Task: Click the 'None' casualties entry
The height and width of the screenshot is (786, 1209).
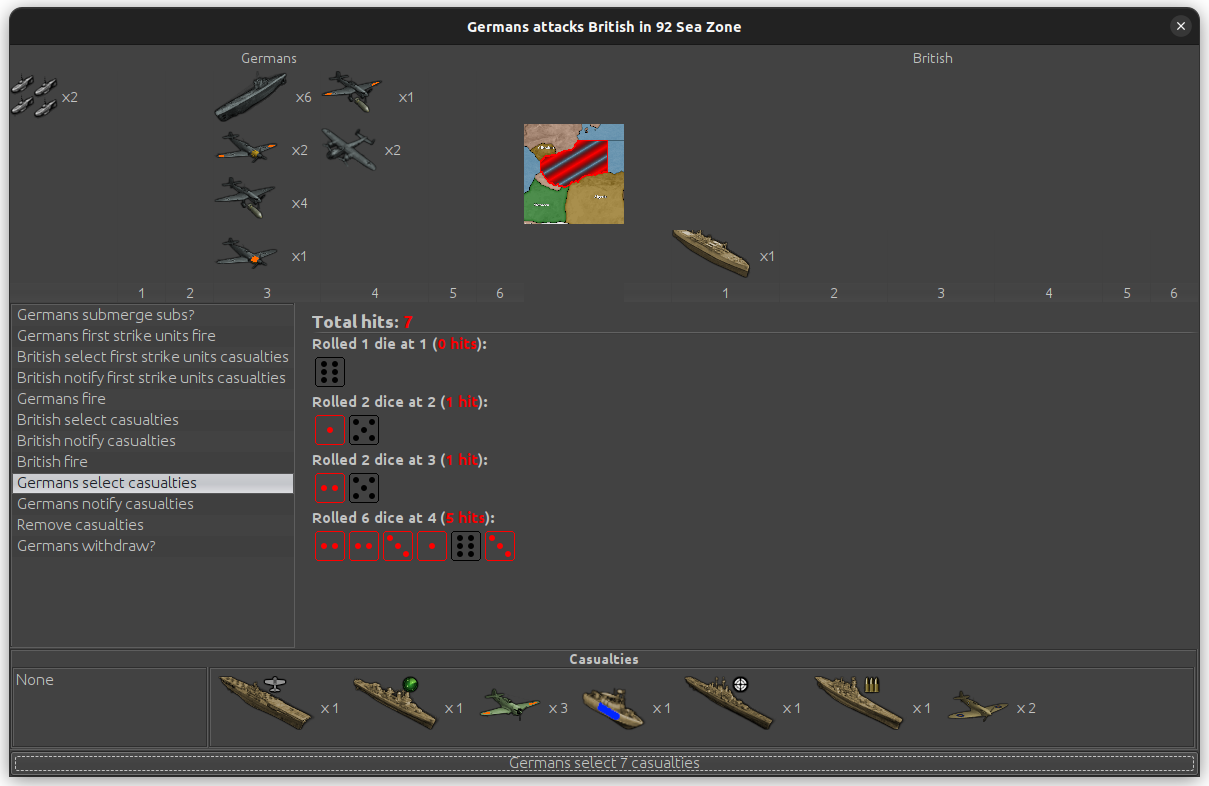Action: pos(35,680)
